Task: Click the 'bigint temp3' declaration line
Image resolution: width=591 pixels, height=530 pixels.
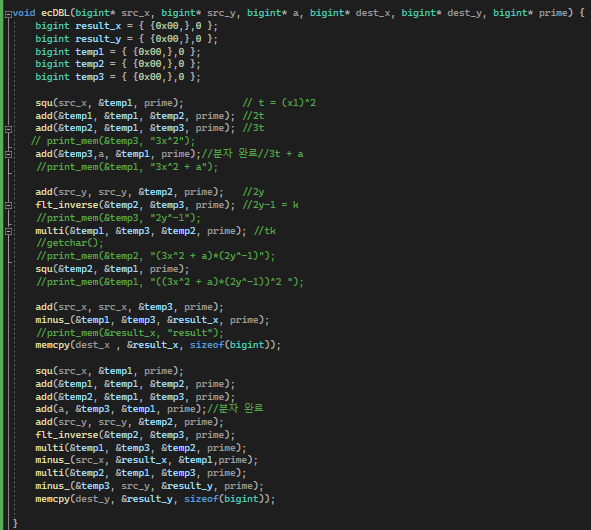Action: [x=118, y=77]
